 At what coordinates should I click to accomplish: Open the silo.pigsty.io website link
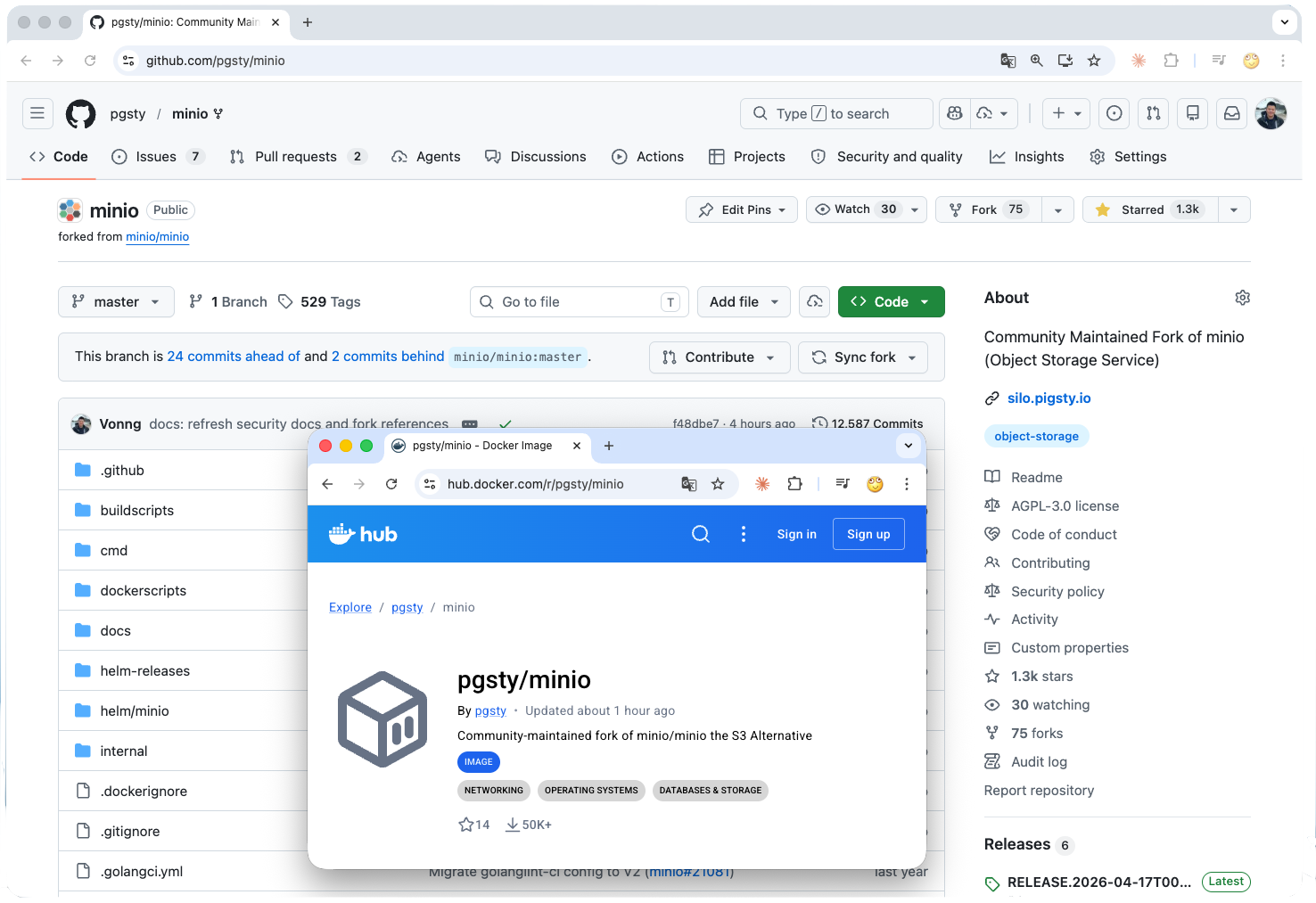click(1049, 398)
